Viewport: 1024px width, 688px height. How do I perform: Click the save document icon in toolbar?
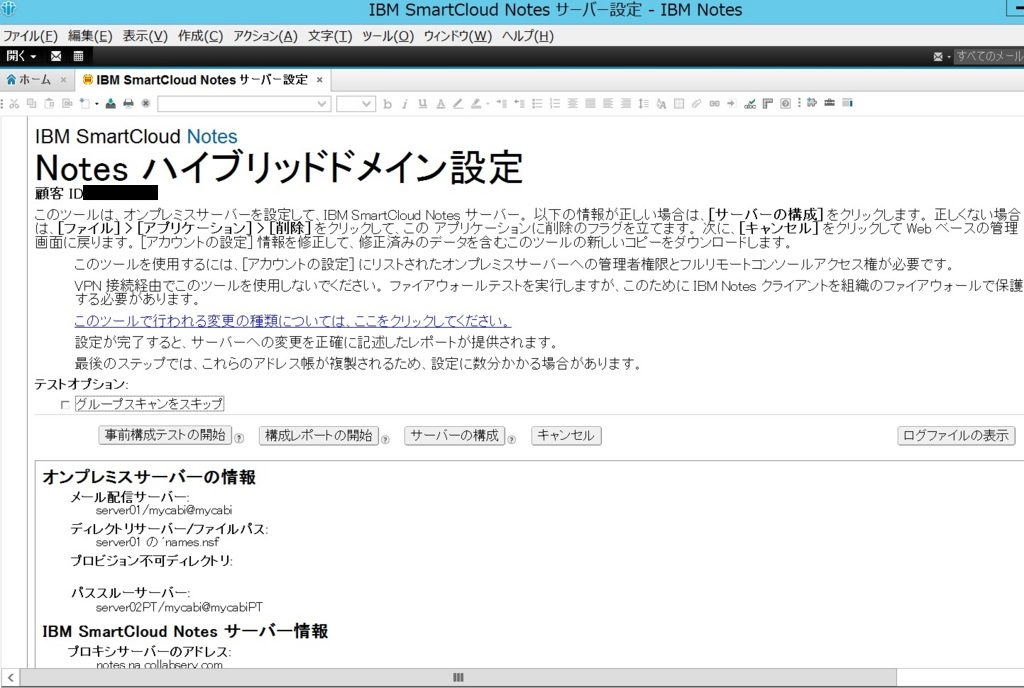click(110, 103)
